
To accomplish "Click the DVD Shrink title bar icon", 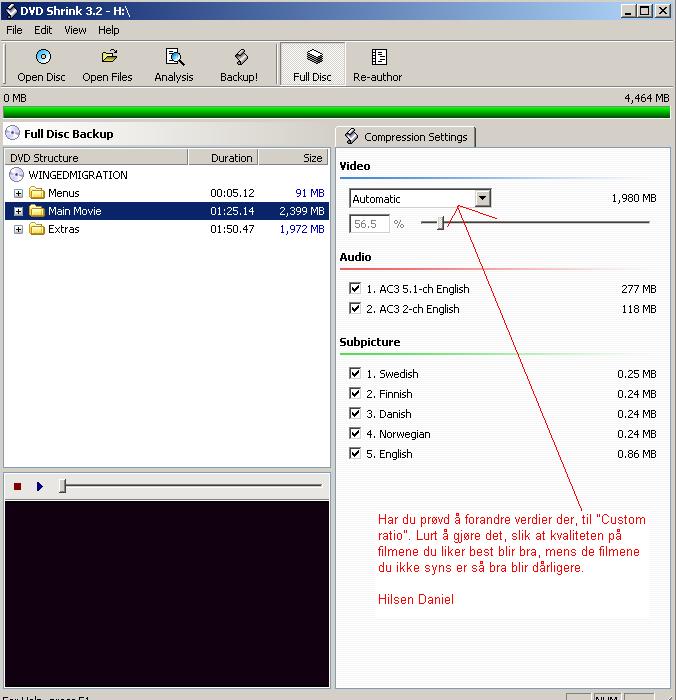I will pos(11,11).
